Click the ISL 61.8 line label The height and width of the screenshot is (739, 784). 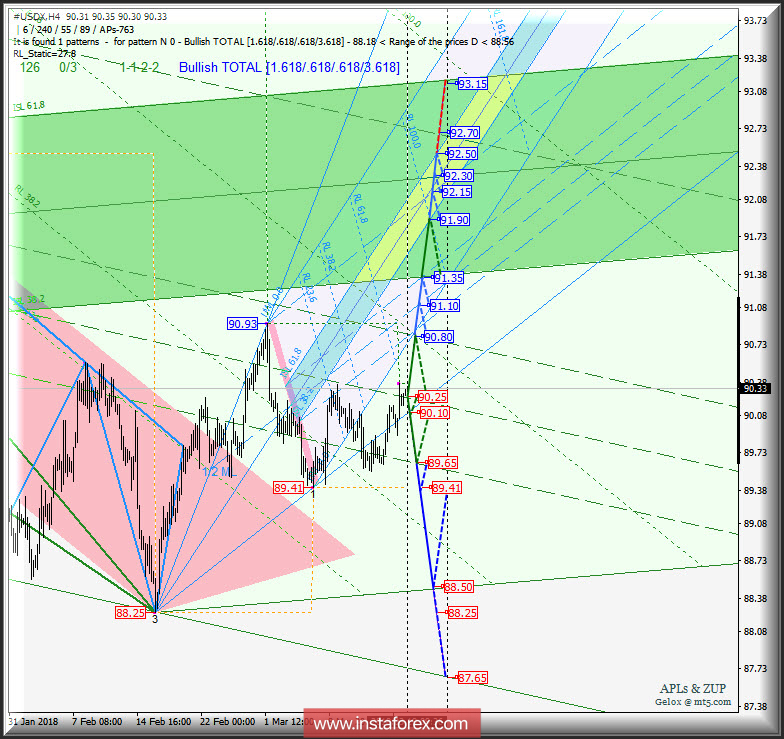(28, 106)
